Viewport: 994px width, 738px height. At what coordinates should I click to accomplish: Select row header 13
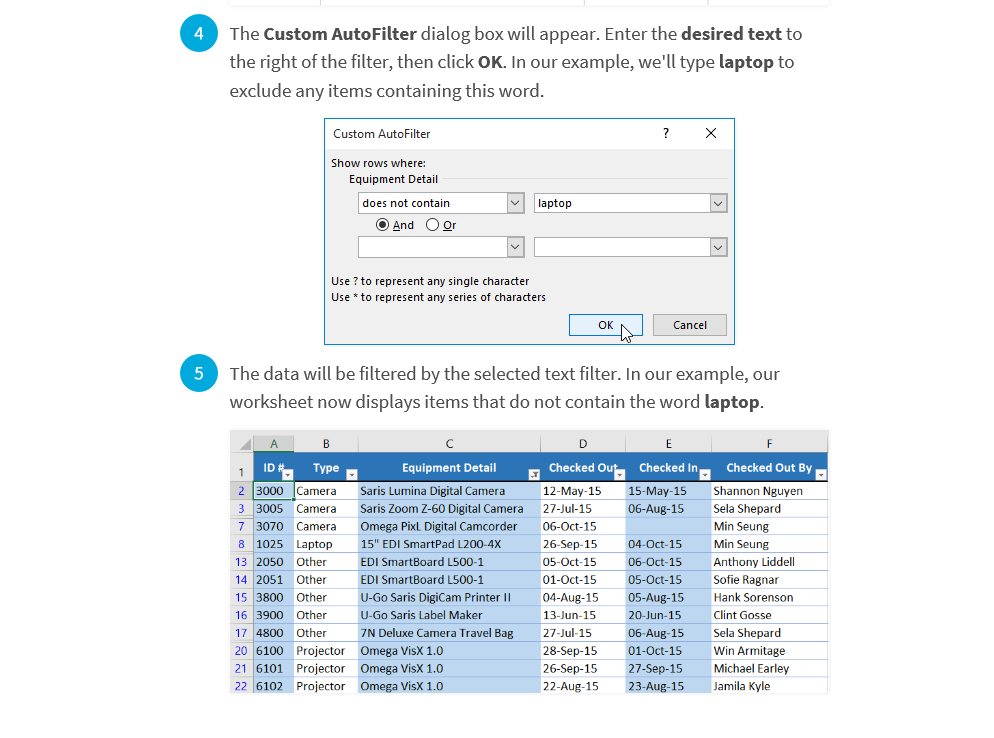(x=242, y=562)
